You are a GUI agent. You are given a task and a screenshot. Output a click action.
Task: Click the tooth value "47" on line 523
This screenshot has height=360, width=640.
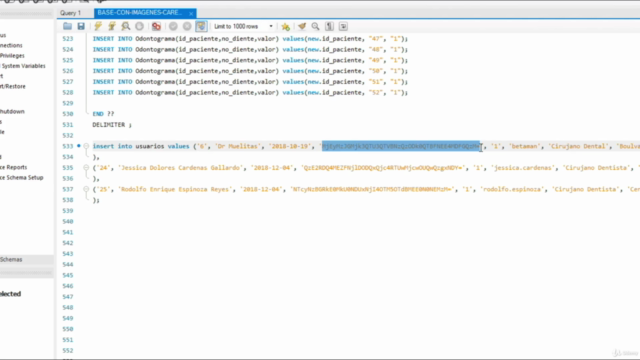pyautogui.click(x=375, y=39)
